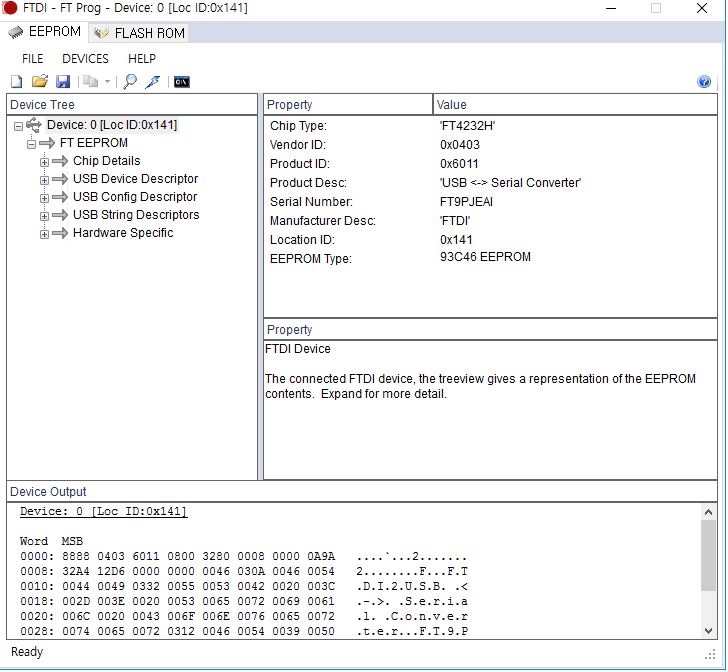This screenshot has height=672, width=728.
Task: Click the Device: 0 heading in Device Output
Action: point(104,512)
